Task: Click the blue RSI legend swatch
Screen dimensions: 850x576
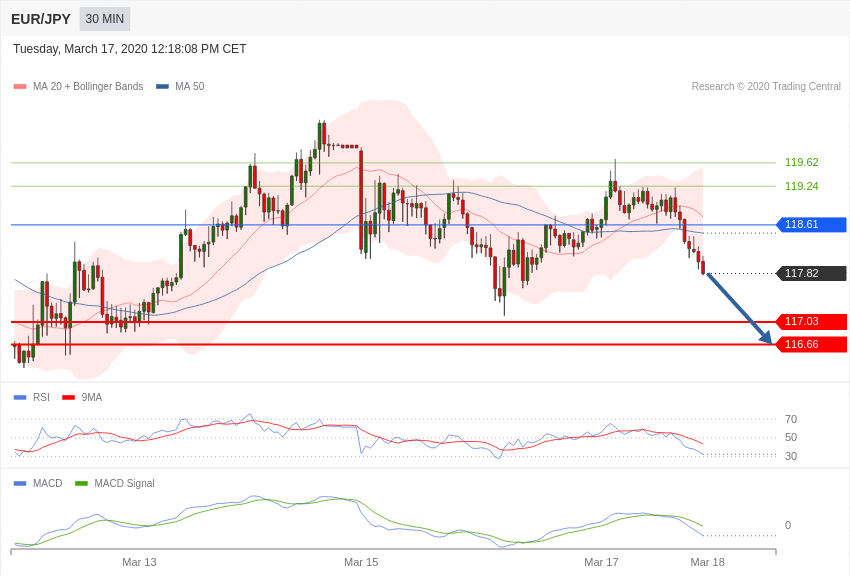Action: [x=20, y=397]
